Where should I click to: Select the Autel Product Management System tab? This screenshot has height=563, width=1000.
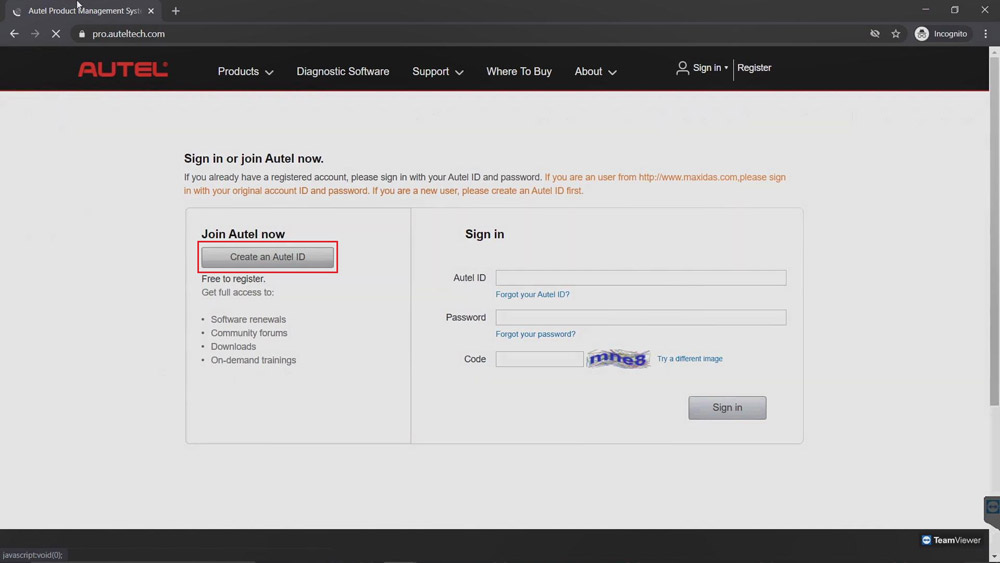(84, 11)
